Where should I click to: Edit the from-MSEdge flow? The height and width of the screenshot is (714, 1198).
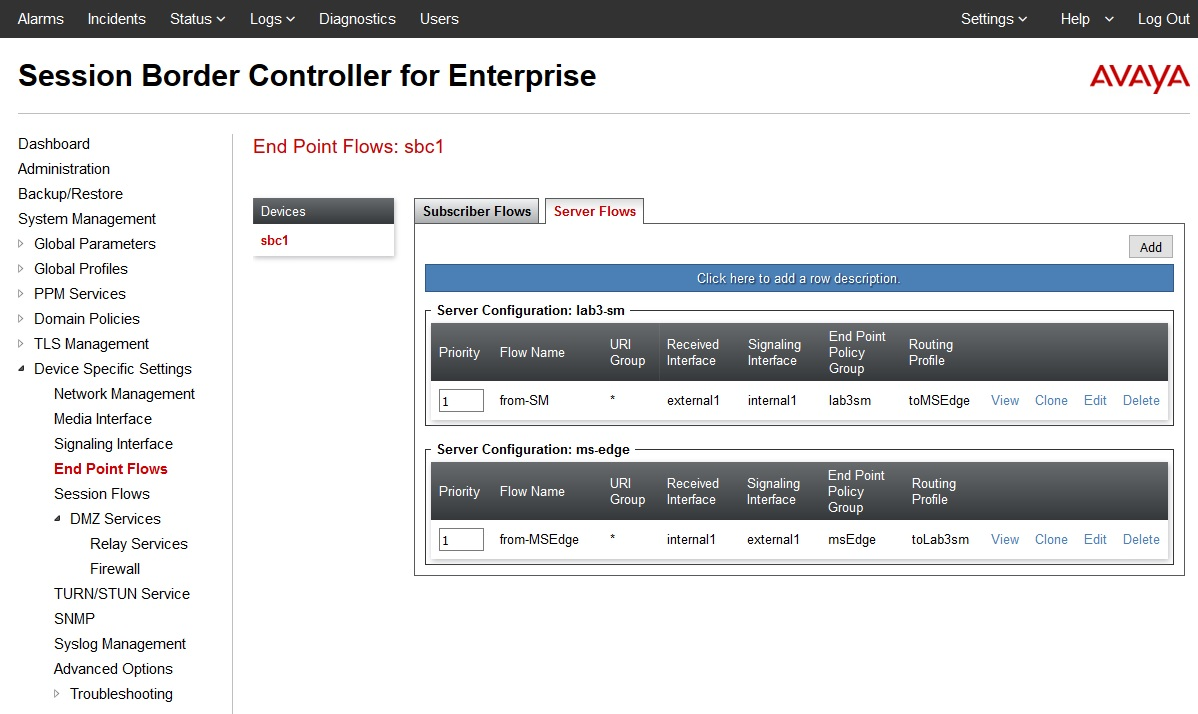point(1095,539)
